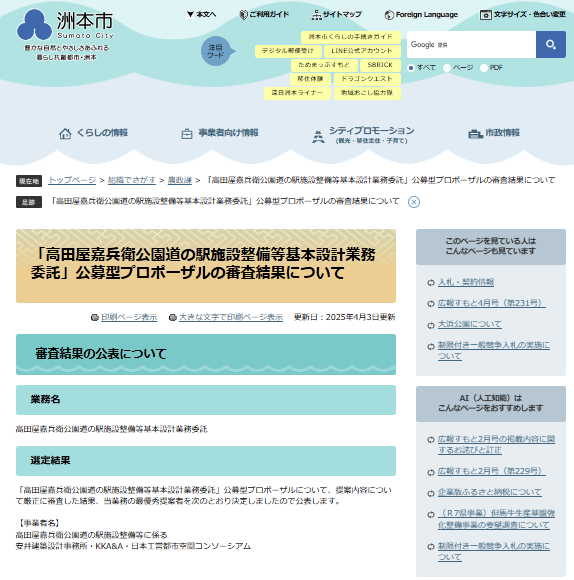
Task: Click the Google search input field
Action: (x=471, y=45)
